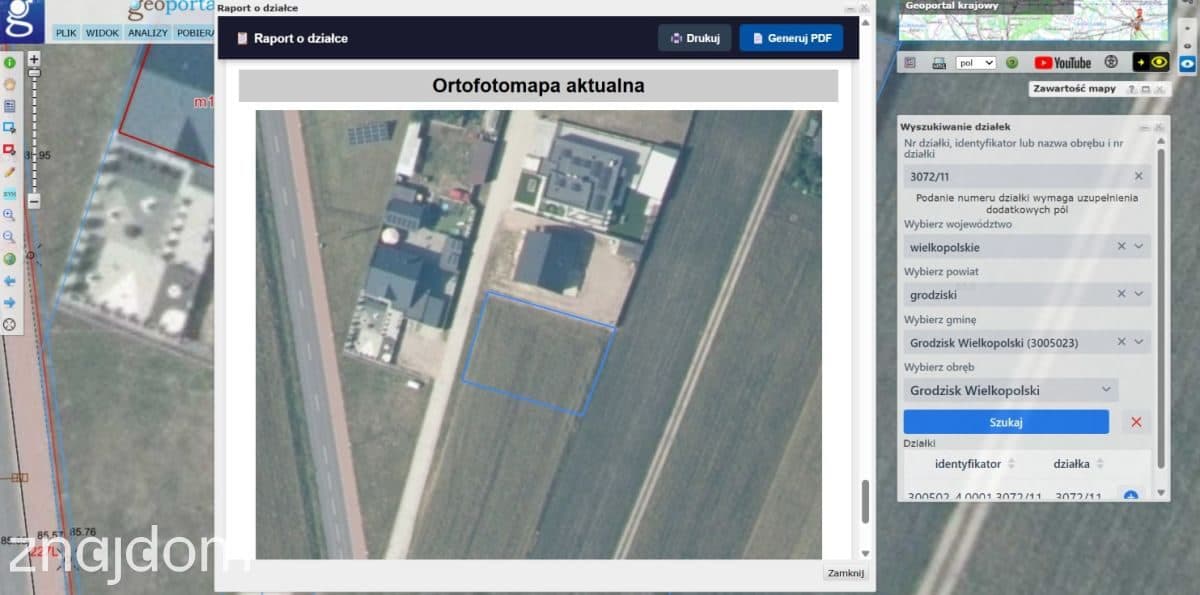This screenshot has height=595, width=1200.
Task: Clear the parcel number 3072/11 field
Action: click(x=1138, y=176)
